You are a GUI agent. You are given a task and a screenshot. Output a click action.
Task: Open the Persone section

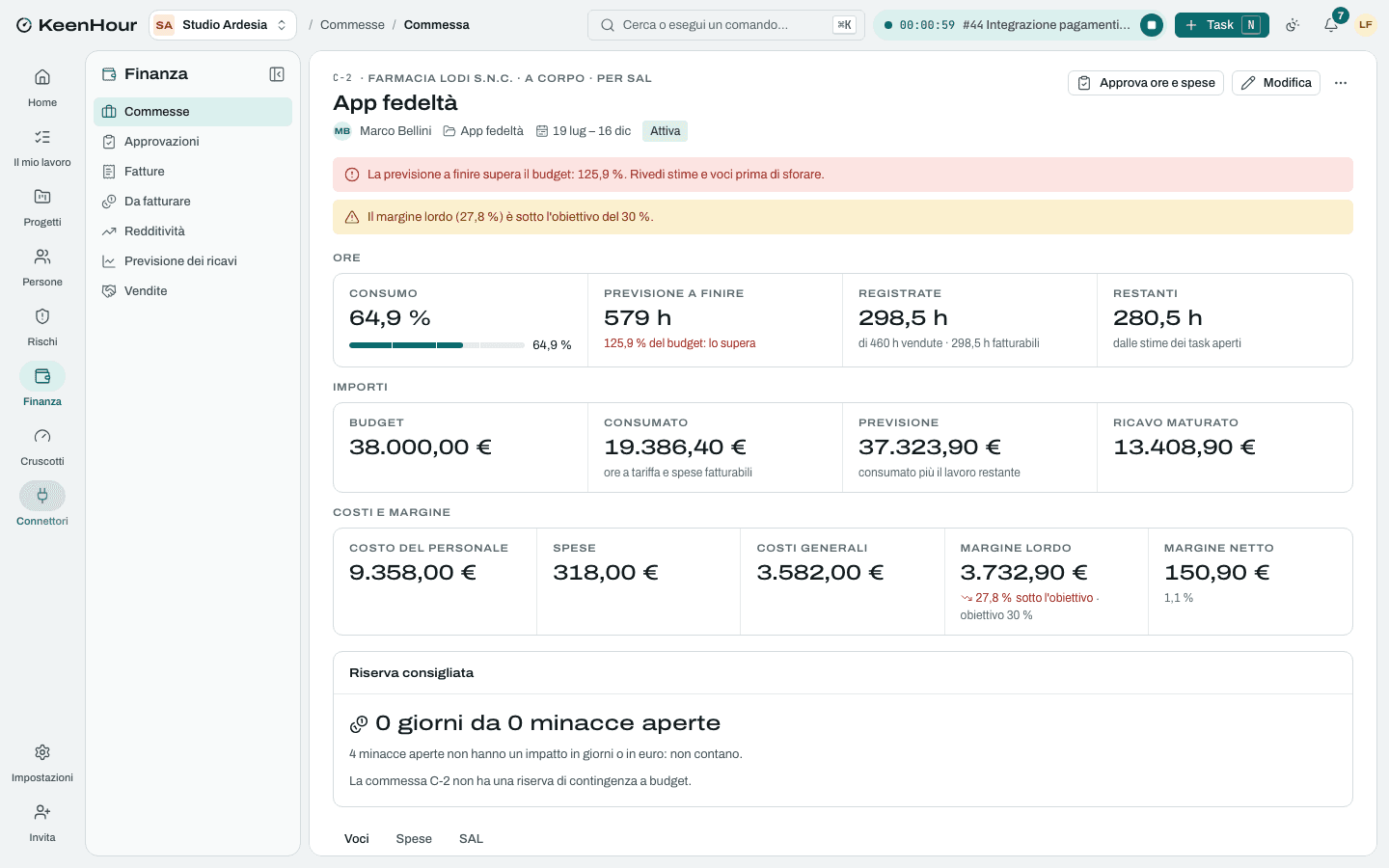[42, 267]
